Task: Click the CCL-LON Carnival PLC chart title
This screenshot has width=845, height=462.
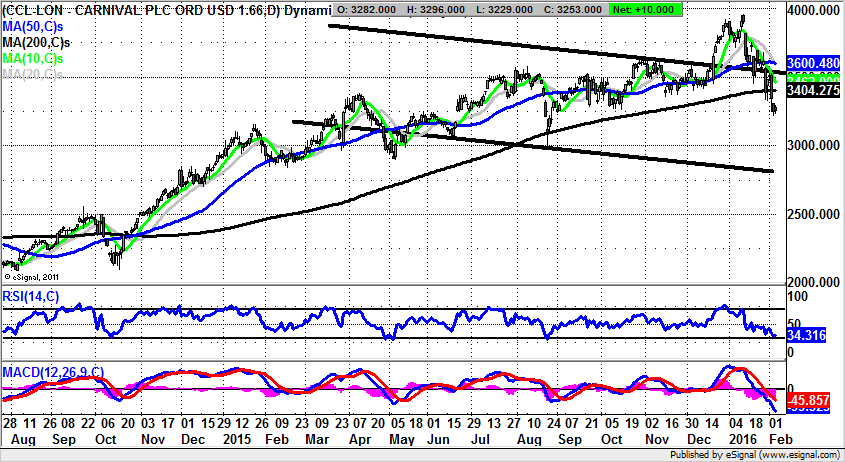Action: [165, 10]
